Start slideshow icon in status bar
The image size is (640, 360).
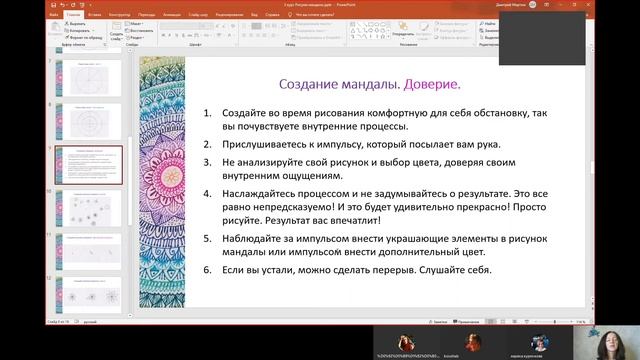tap(526, 322)
